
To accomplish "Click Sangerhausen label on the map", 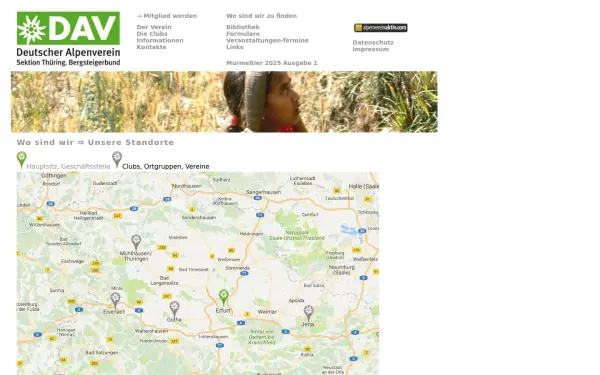I will [x=263, y=192].
